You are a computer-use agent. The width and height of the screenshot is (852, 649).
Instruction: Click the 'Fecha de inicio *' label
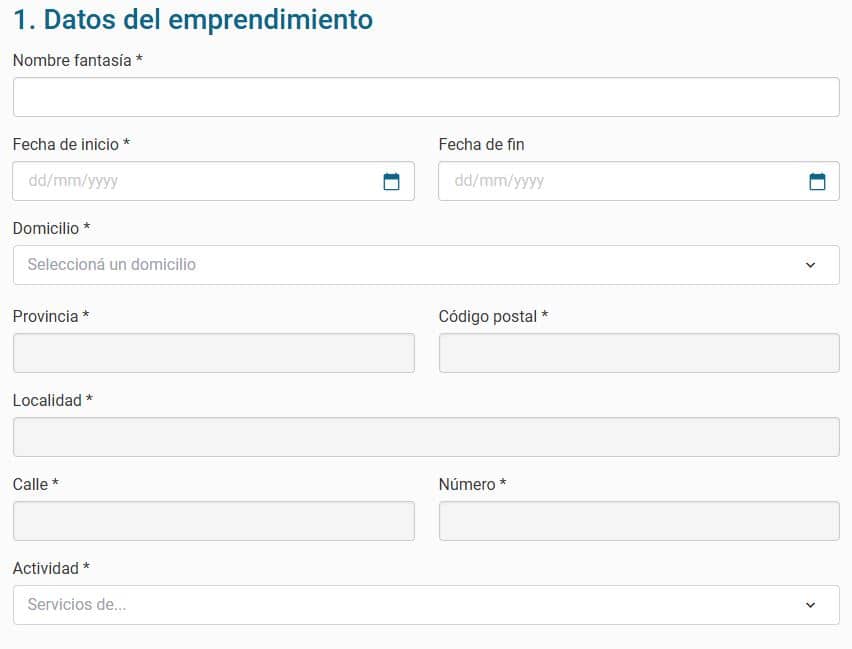point(71,144)
